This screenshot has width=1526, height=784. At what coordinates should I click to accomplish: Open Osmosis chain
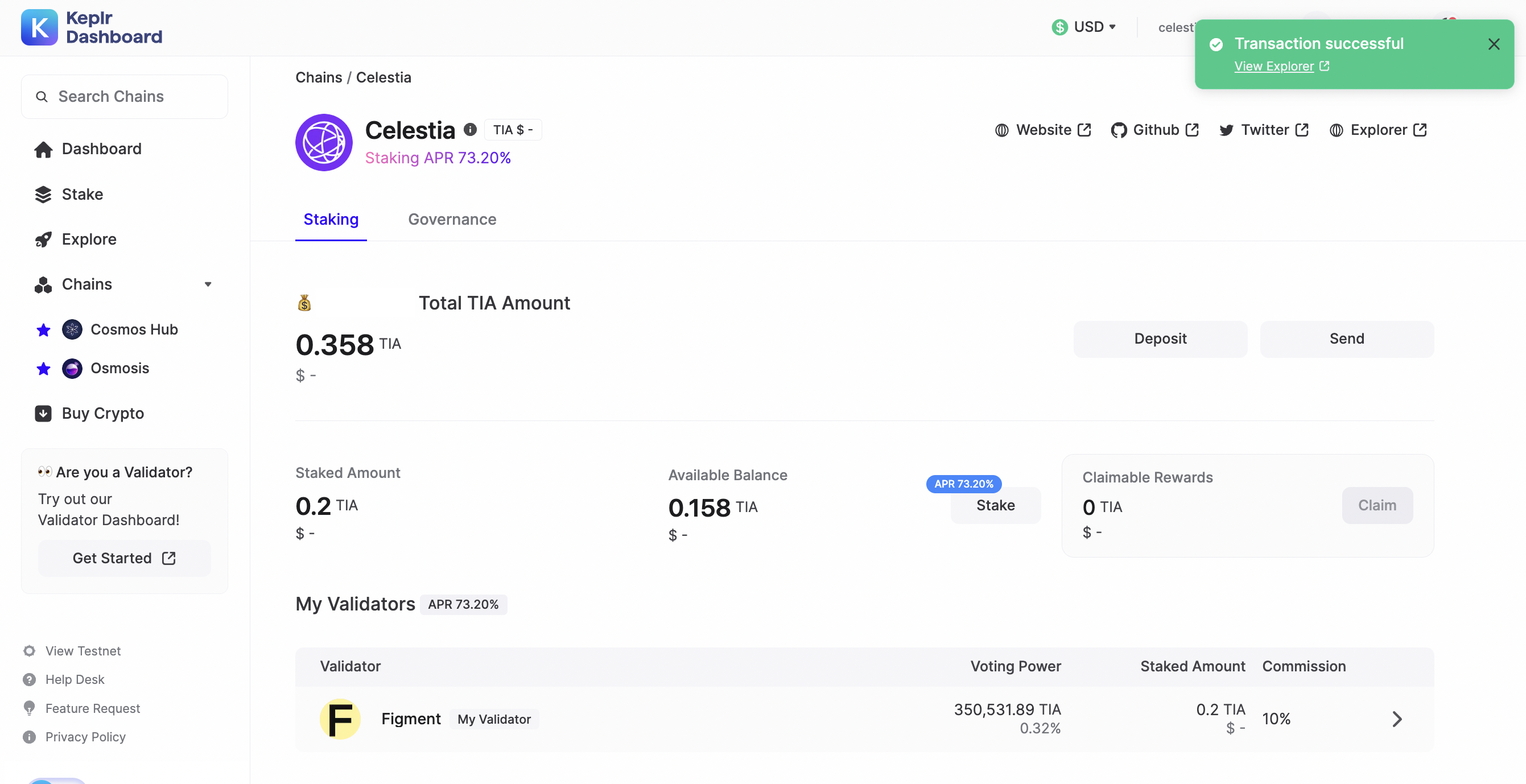coord(119,368)
